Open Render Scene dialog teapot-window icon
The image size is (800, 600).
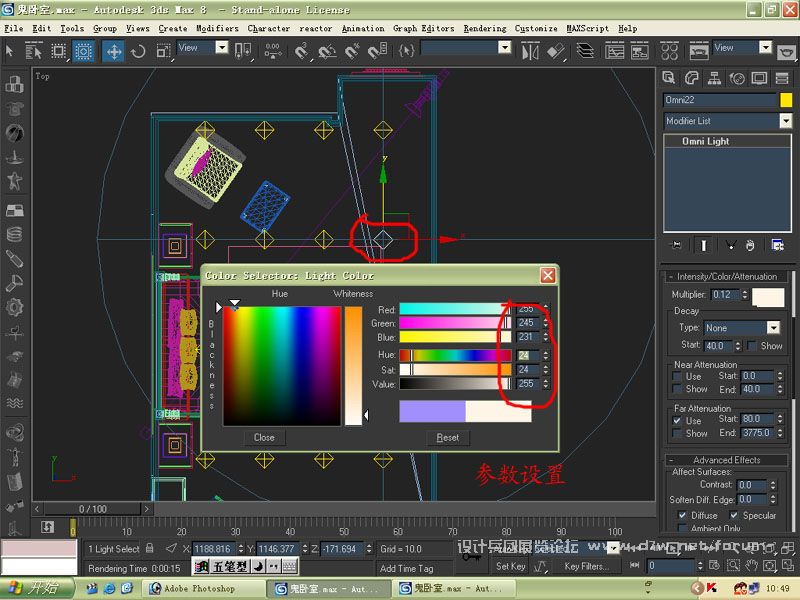coord(699,51)
